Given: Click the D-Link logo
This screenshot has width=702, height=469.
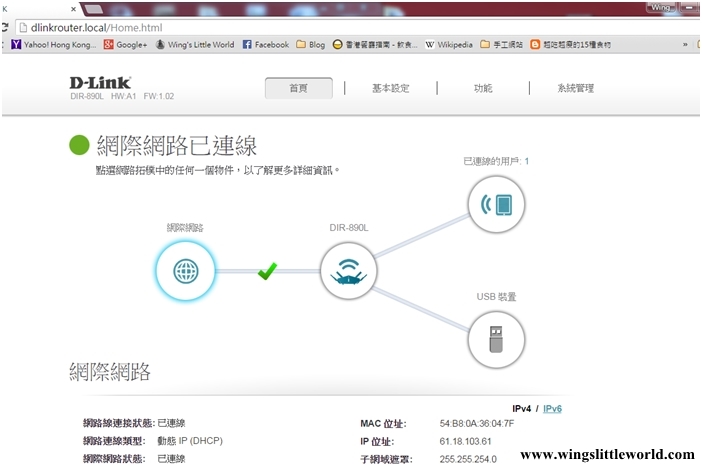Looking at the screenshot, I should point(99,80).
